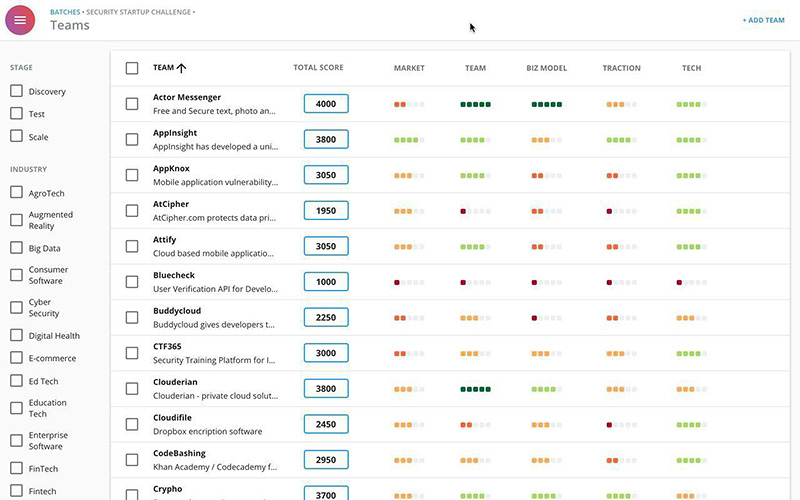
Task: Click AtCipher's Biz Model rating dots
Action: (x=546, y=211)
